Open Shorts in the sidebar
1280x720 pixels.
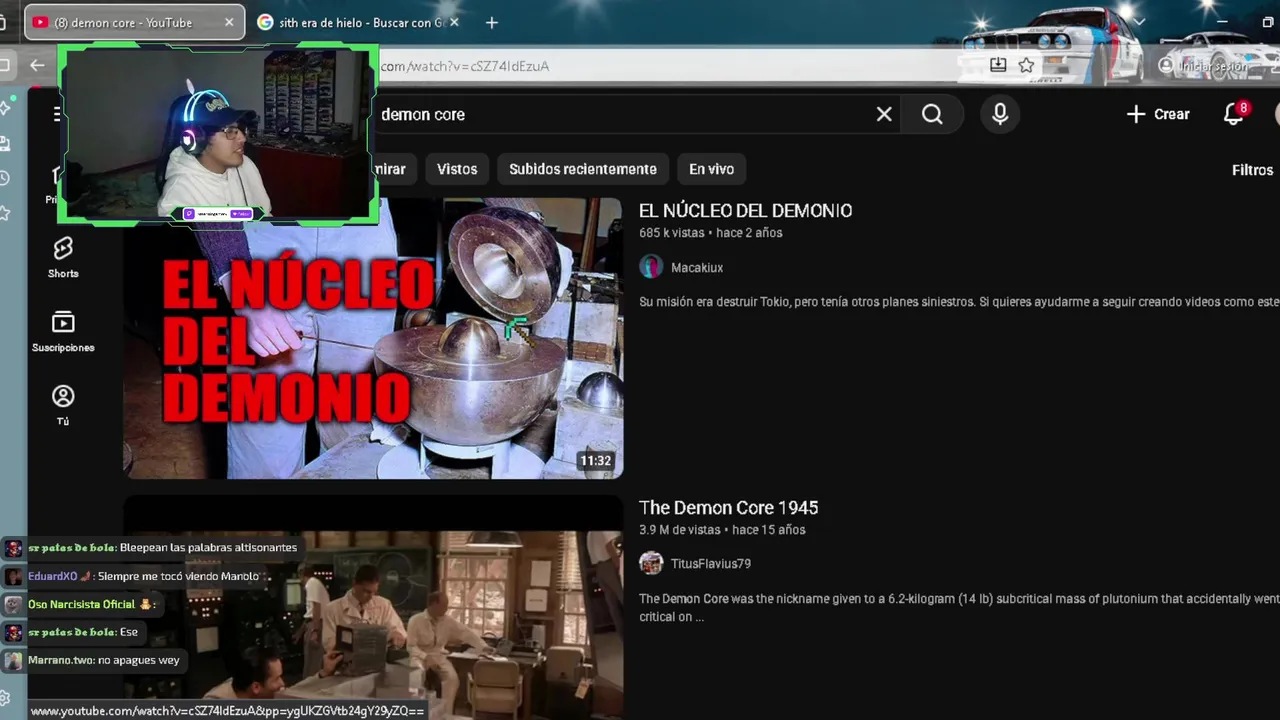pos(63,257)
